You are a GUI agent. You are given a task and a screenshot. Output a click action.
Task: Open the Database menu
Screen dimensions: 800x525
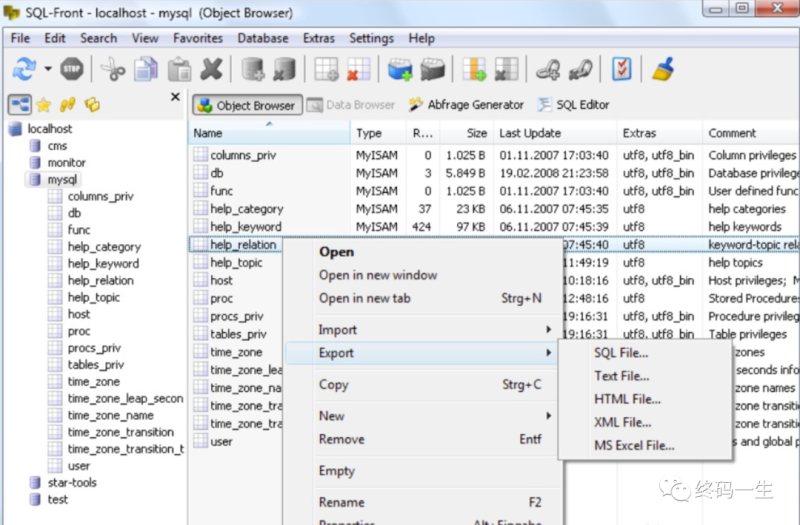[x=262, y=38]
